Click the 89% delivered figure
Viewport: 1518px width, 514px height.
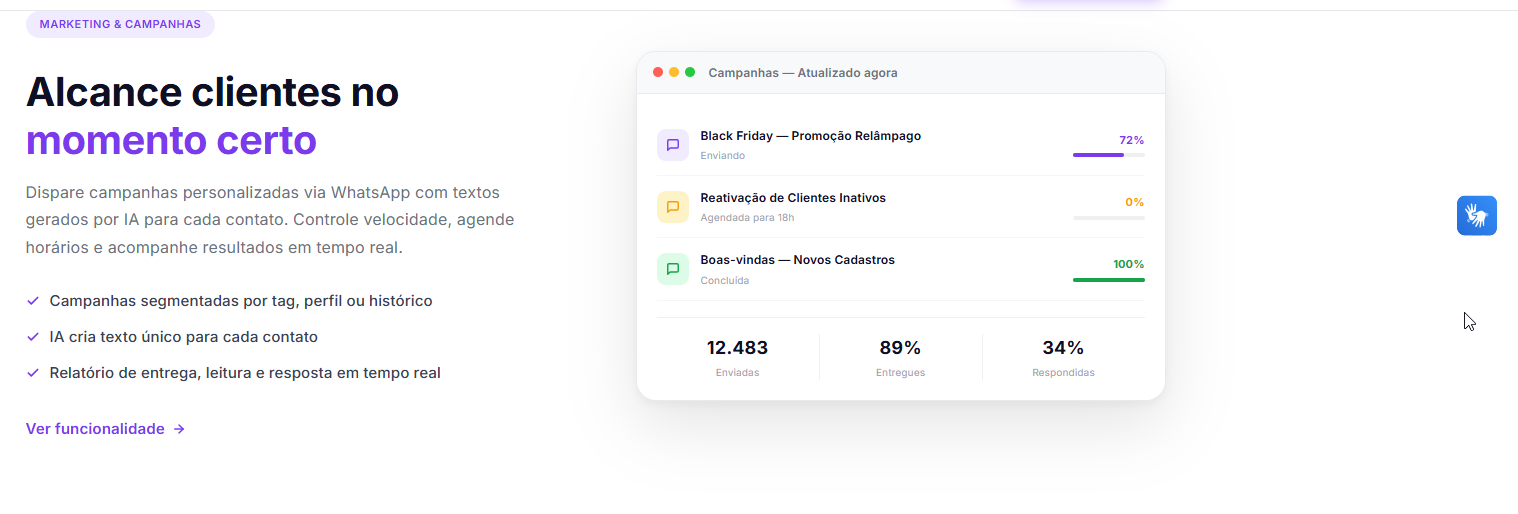[900, 348]
